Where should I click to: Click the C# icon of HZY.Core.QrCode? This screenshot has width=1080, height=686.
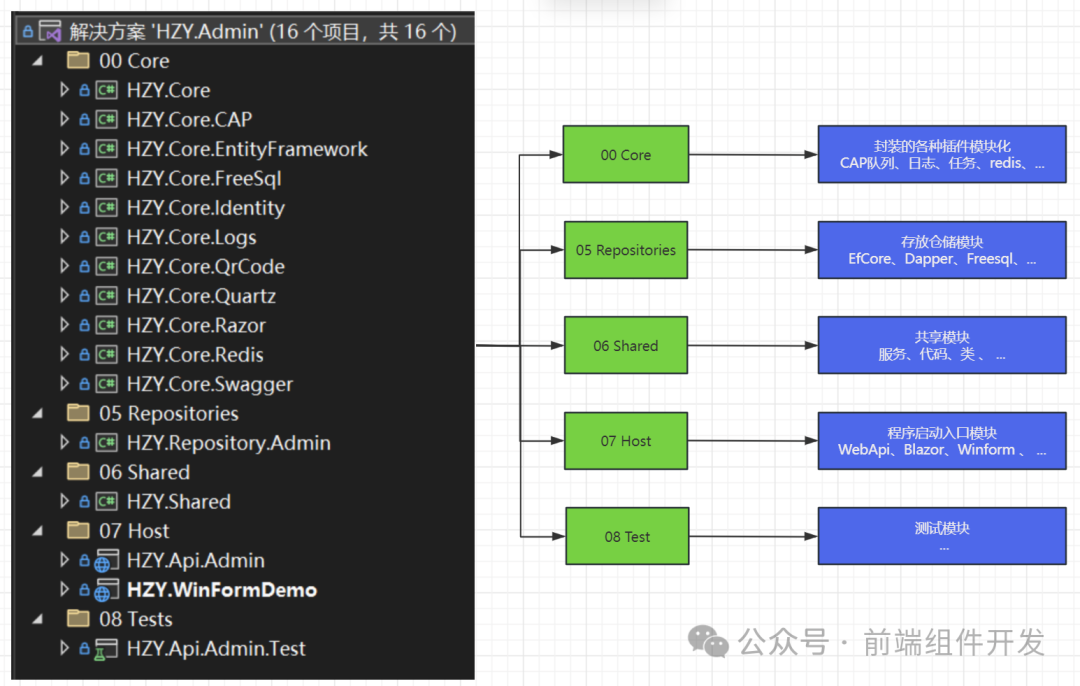point(106,267)
